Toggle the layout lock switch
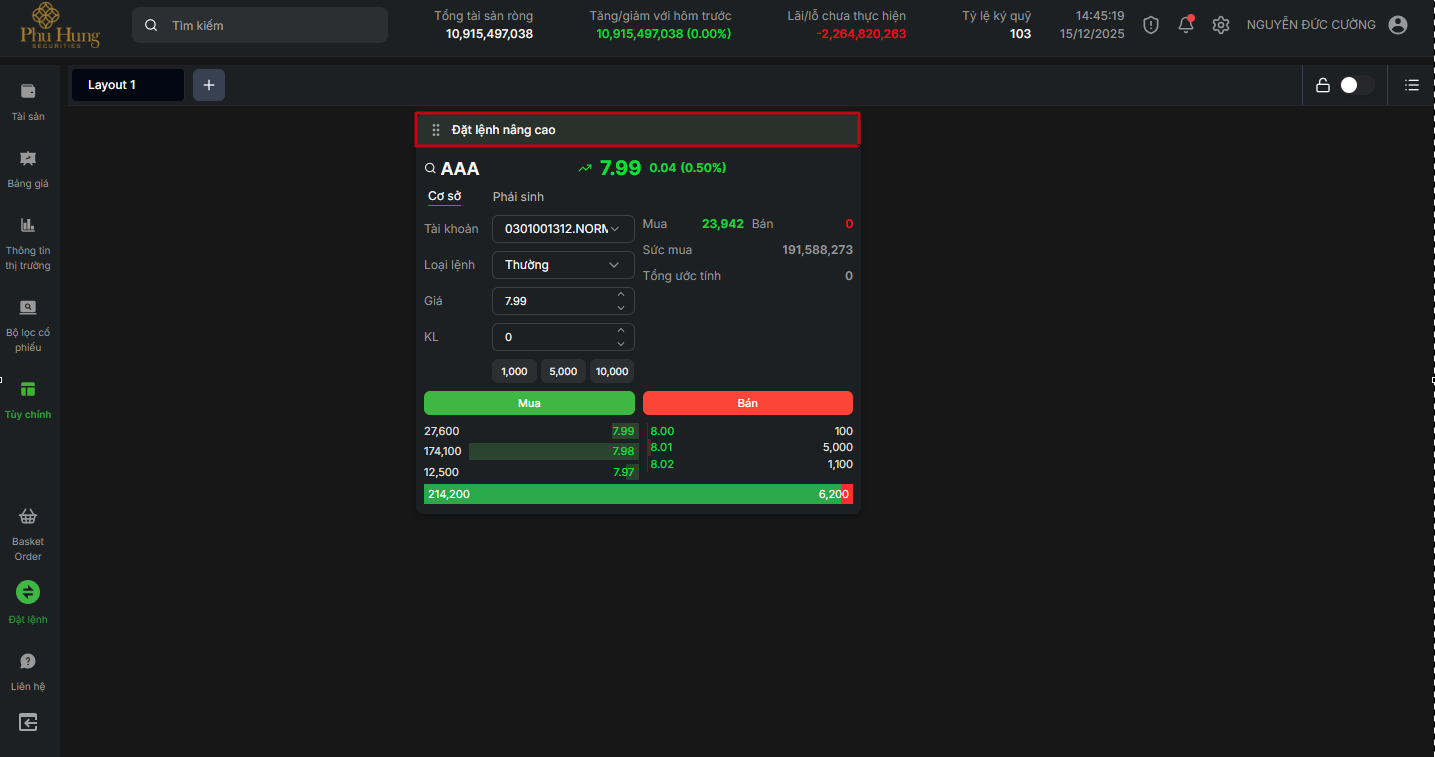Image resolution: width=1435 pixels, height=757 pixels. 1356,85
